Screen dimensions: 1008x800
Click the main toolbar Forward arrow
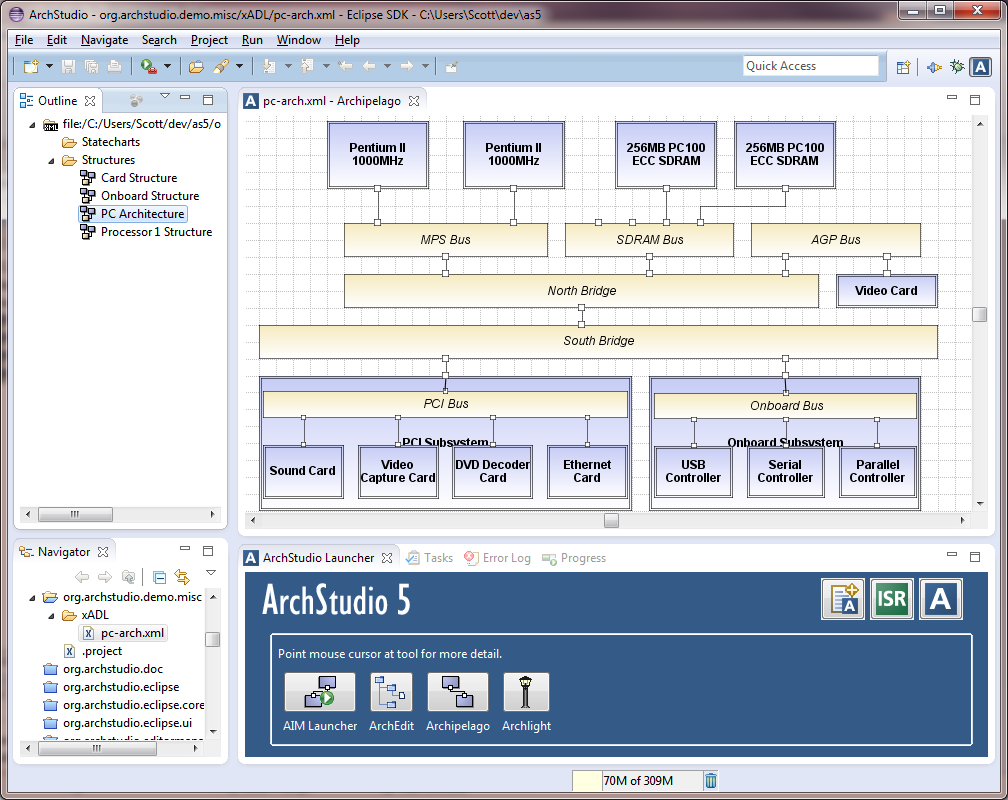[407, 66]
